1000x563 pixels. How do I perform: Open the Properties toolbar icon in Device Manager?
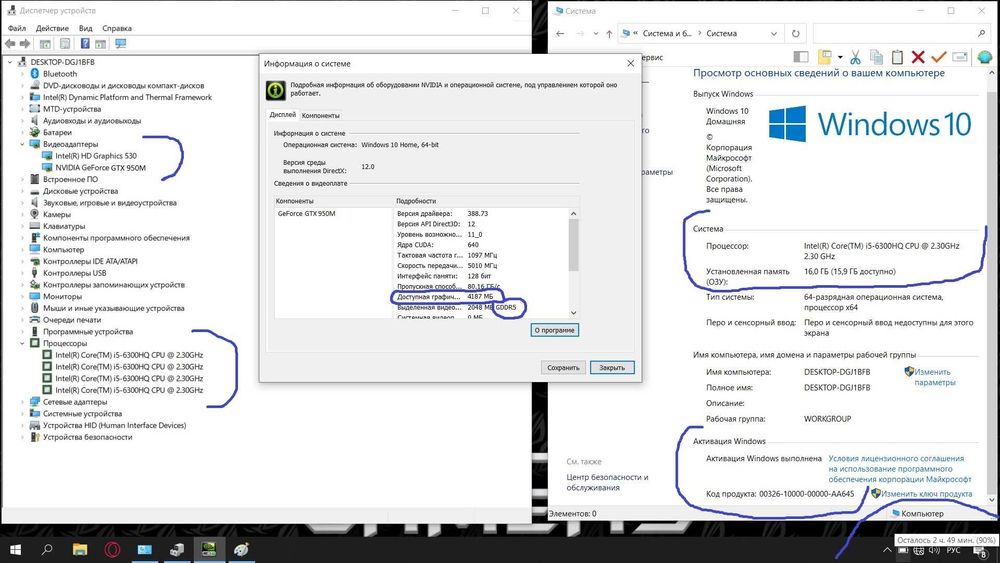click(x=65, y=43)
